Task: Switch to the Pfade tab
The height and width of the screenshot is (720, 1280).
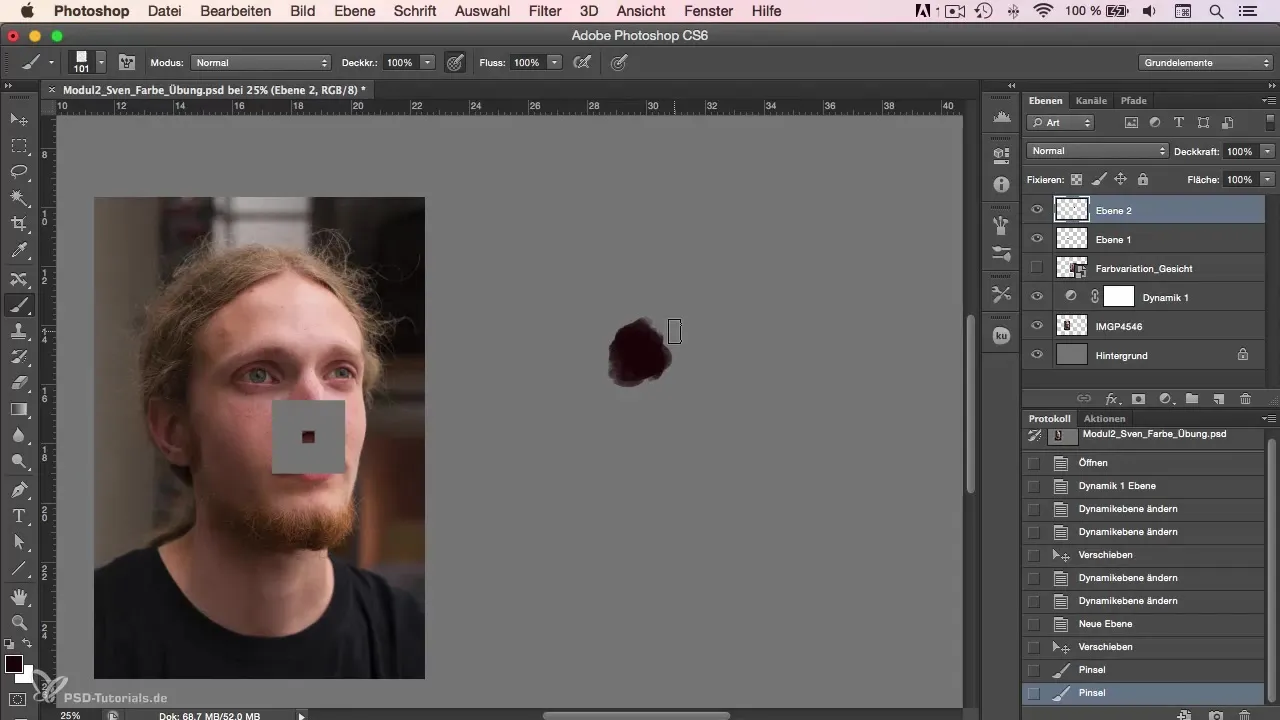Action: 1133,100
